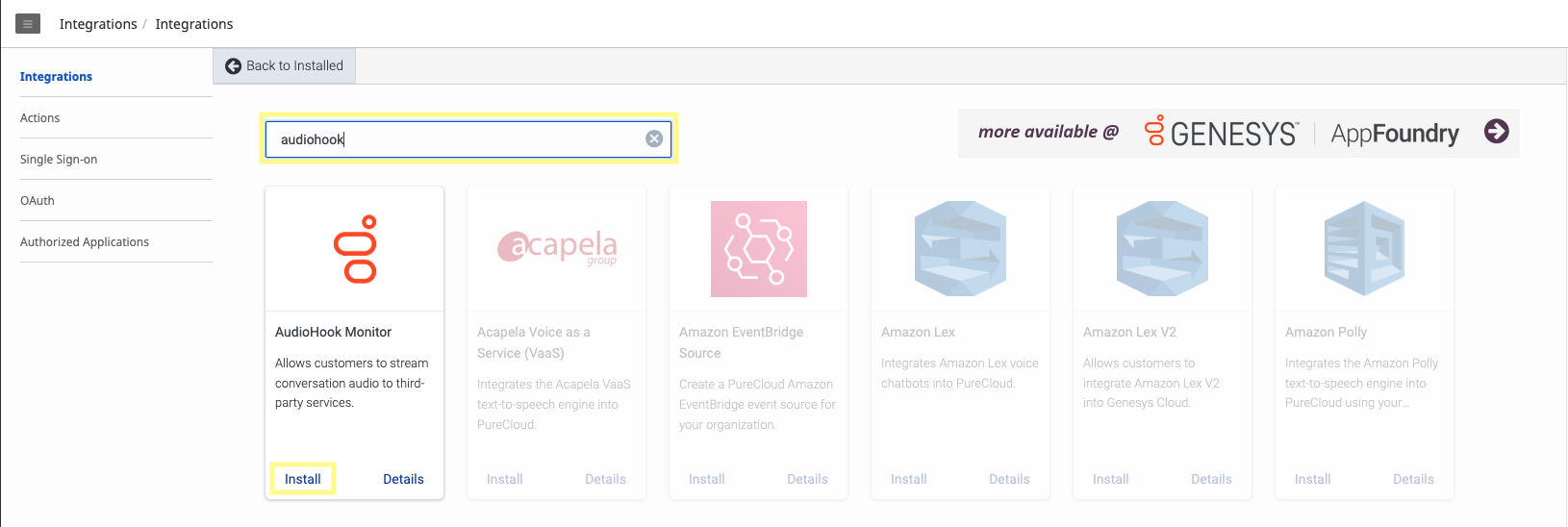Click the Amazon EventBridge Source icon
The width and height of the screenshot is (1568, 527).
pos(758,249)
